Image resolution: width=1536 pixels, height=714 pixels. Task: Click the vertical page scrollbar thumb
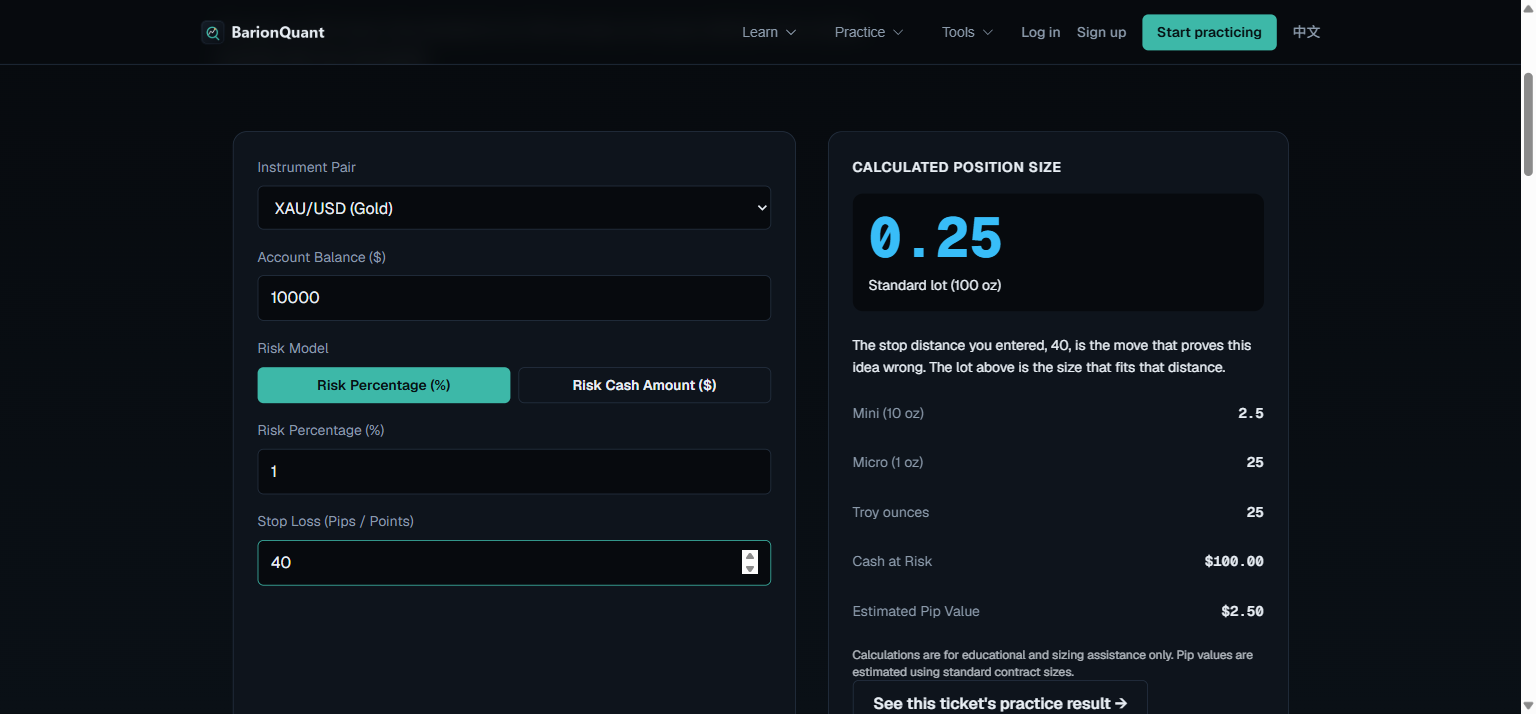(x=1528, y=125)
